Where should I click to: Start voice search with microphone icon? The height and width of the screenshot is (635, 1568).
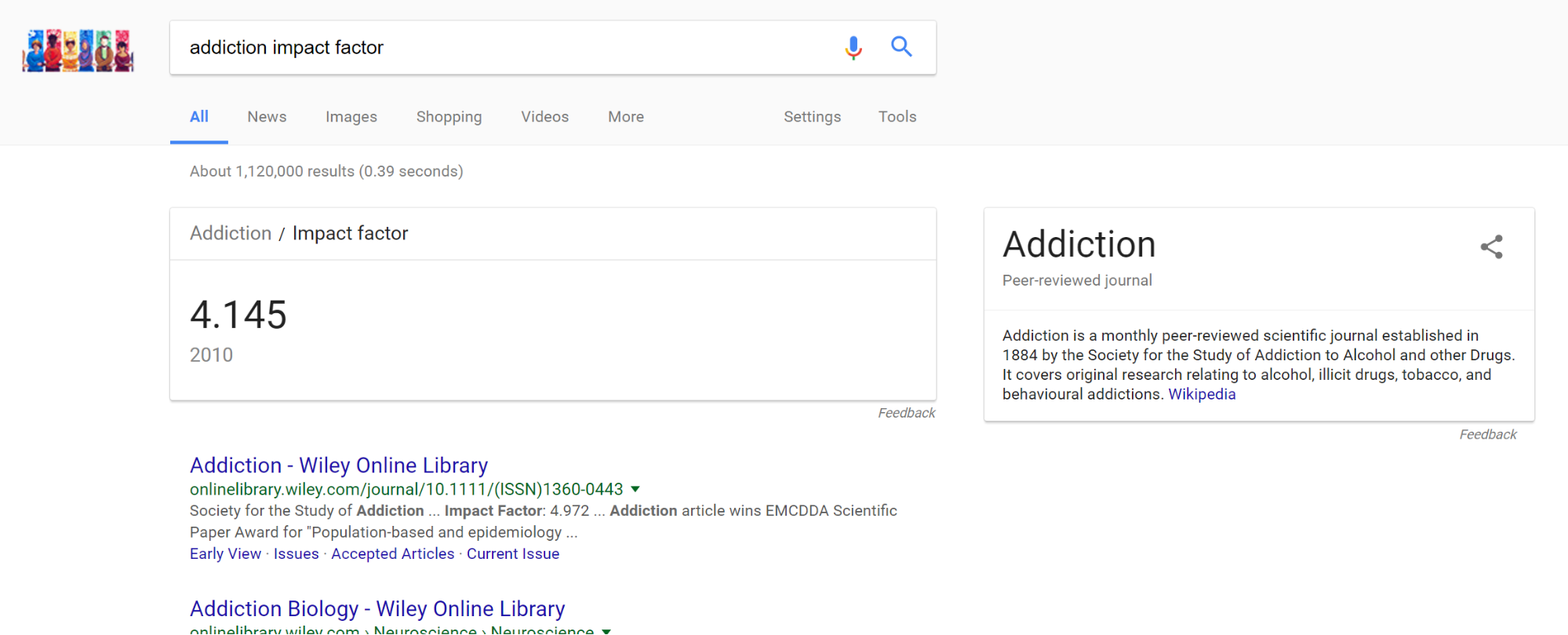click(853, 48)
